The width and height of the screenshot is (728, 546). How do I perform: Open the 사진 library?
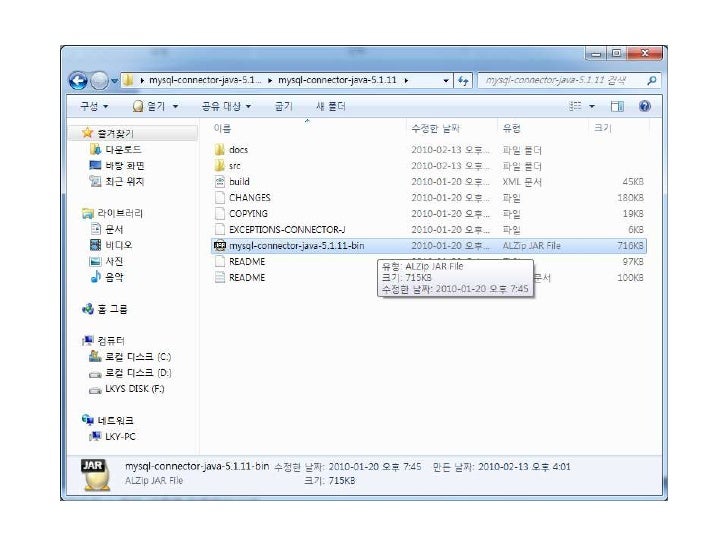(114, 261)
